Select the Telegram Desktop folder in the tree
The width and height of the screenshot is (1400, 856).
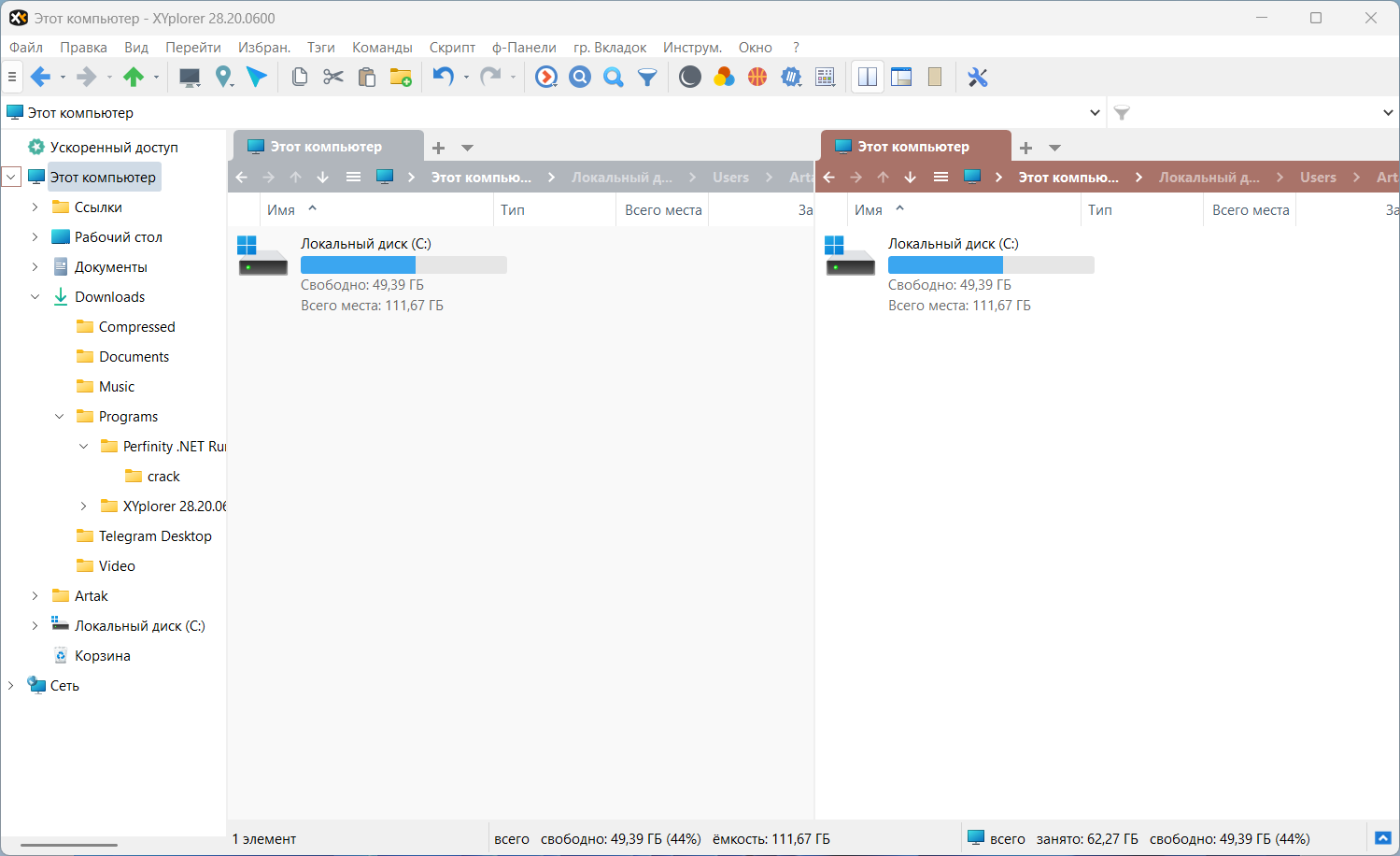click(x=155, y=536)
